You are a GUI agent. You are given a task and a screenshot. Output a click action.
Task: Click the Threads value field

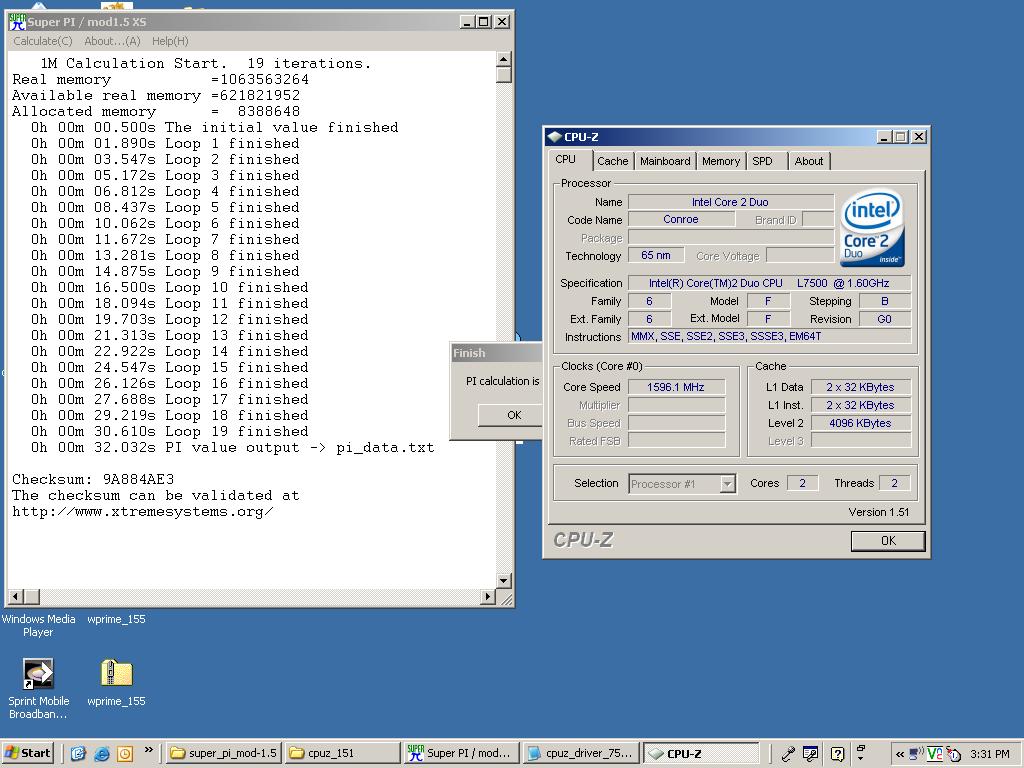(895, 483)
